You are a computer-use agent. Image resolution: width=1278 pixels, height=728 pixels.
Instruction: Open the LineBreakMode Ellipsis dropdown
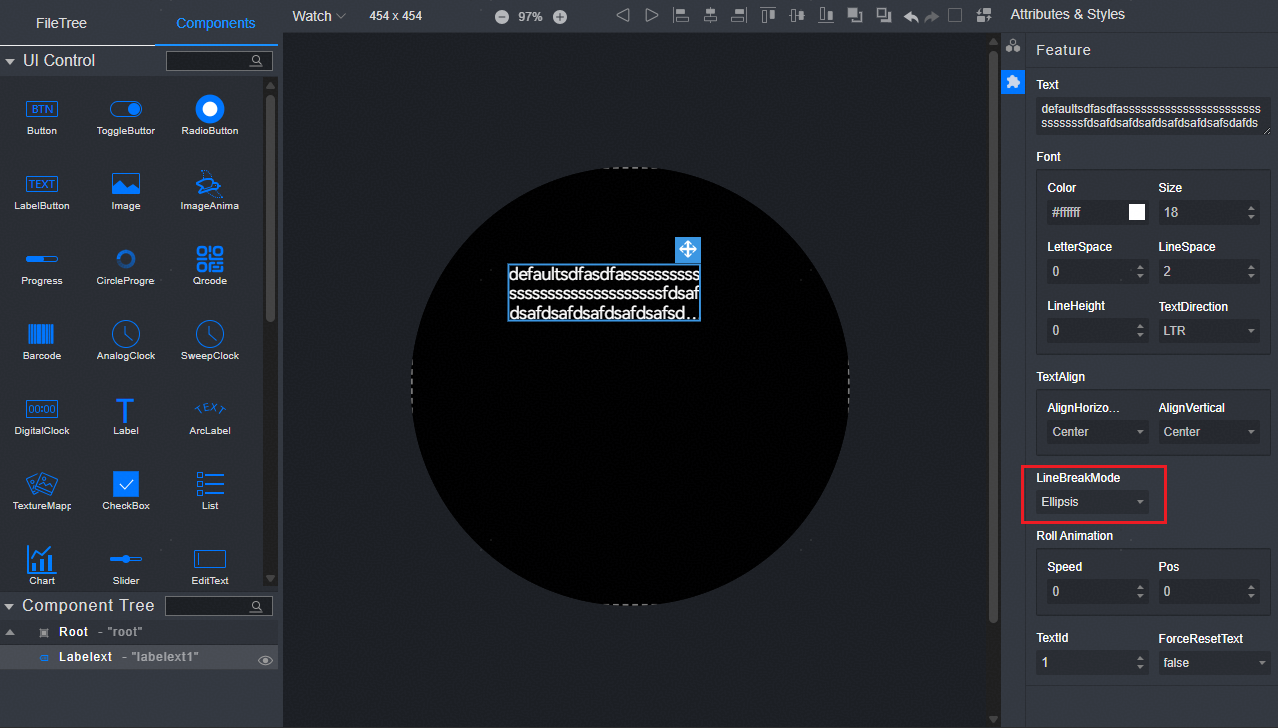point(1092,502)
